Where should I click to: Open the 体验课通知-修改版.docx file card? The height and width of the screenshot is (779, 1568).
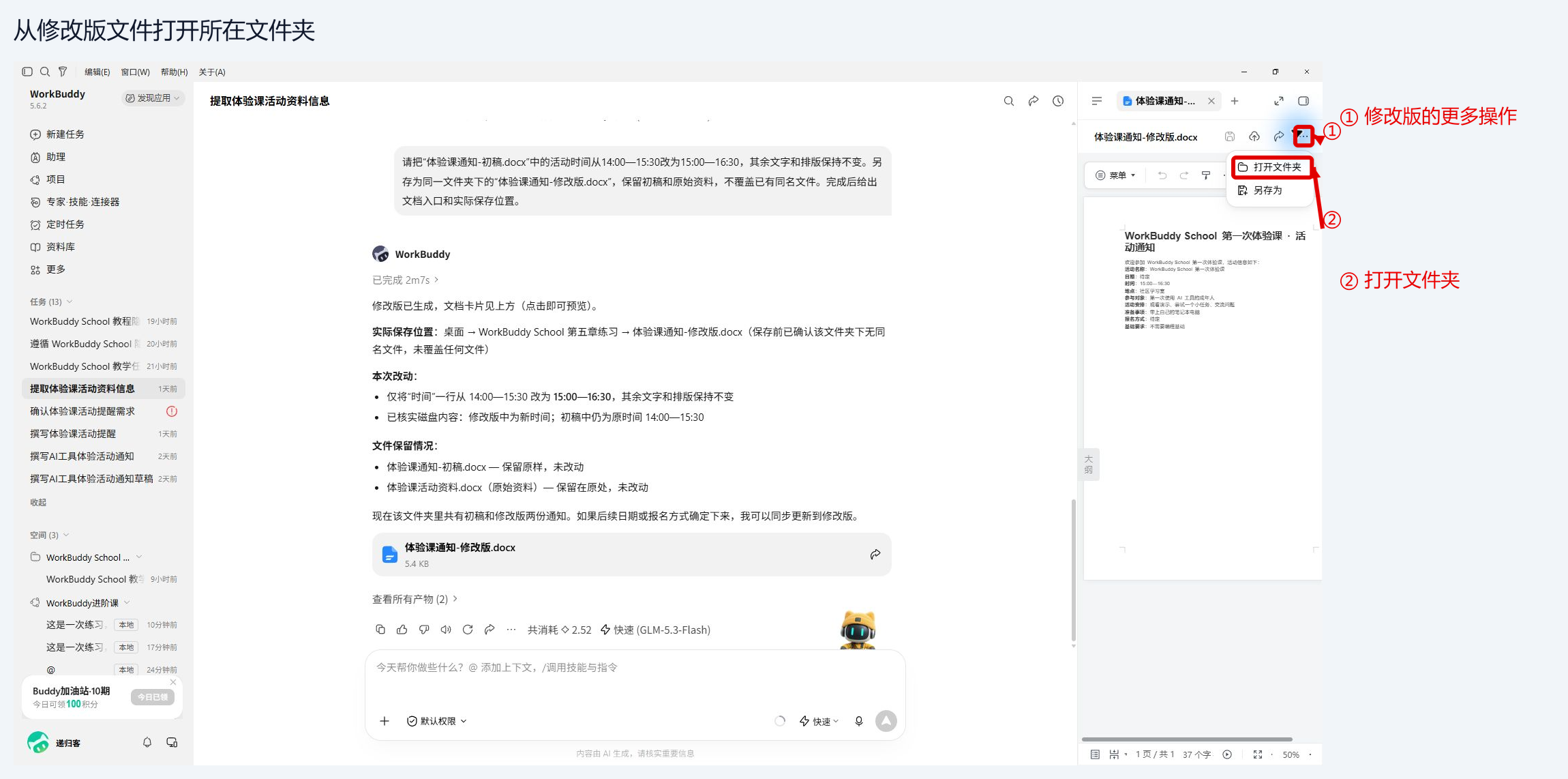tap(631, 555)
